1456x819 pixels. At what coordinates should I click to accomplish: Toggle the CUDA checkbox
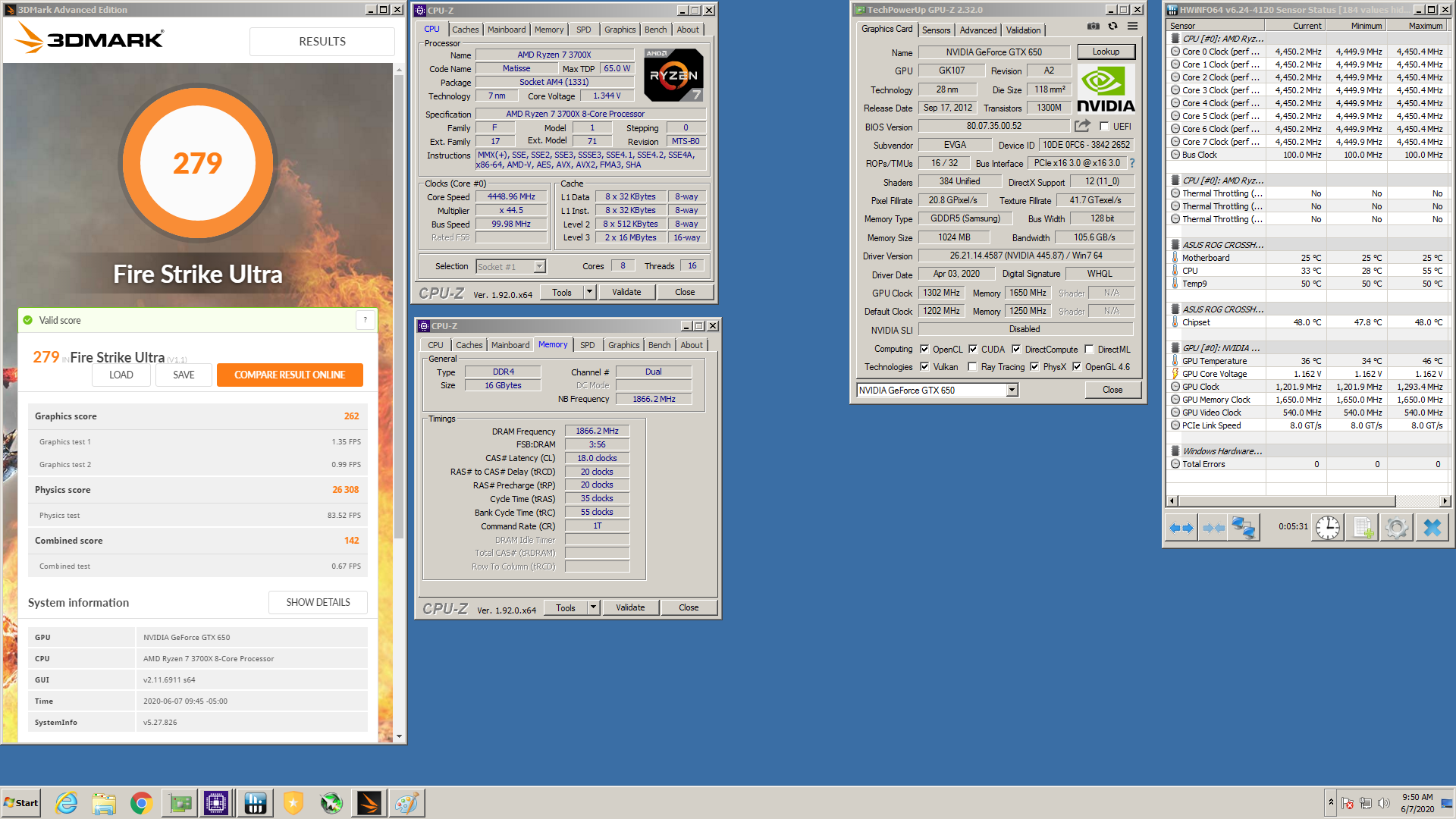(x=973, y=350)
